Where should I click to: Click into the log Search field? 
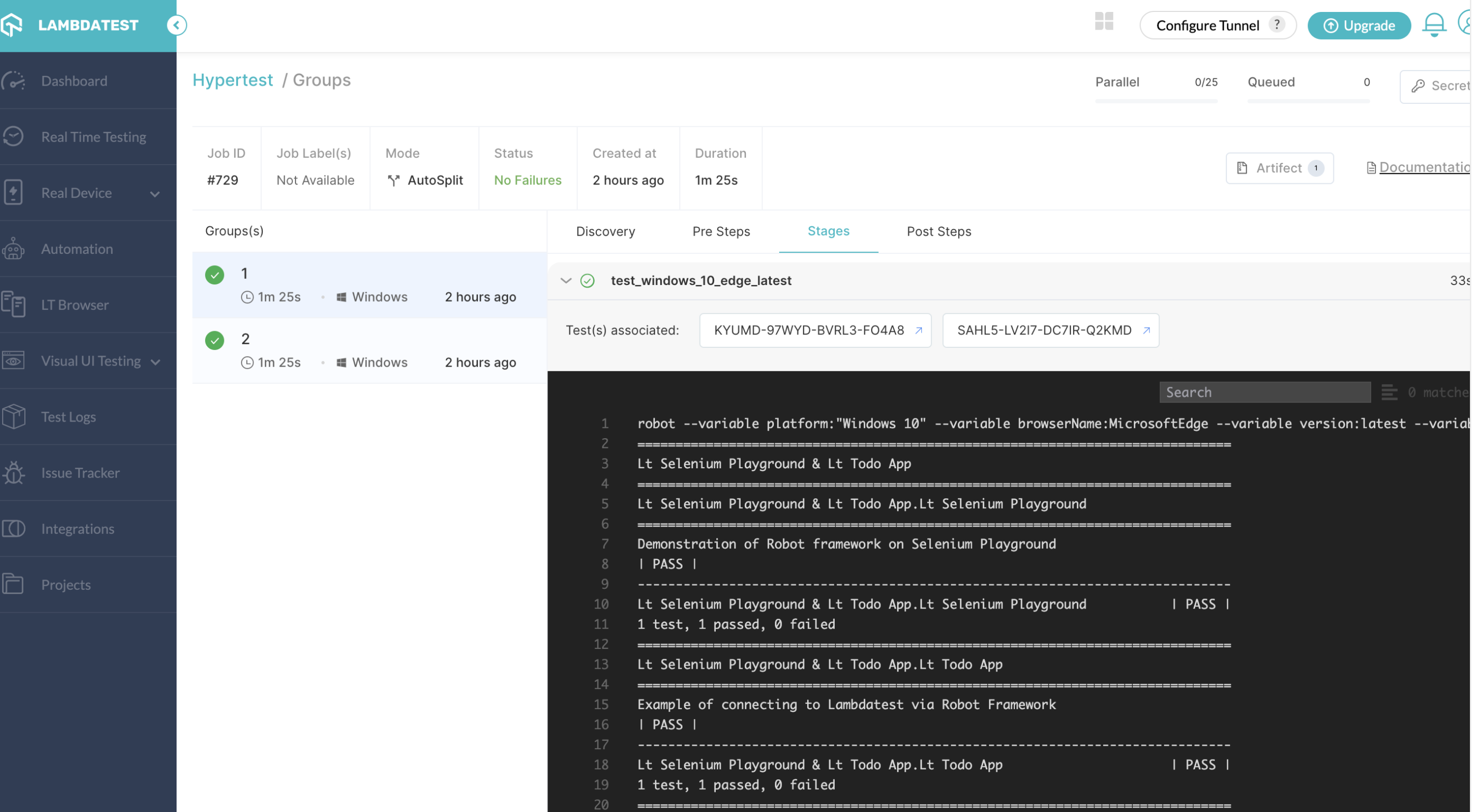[1265, 393]
